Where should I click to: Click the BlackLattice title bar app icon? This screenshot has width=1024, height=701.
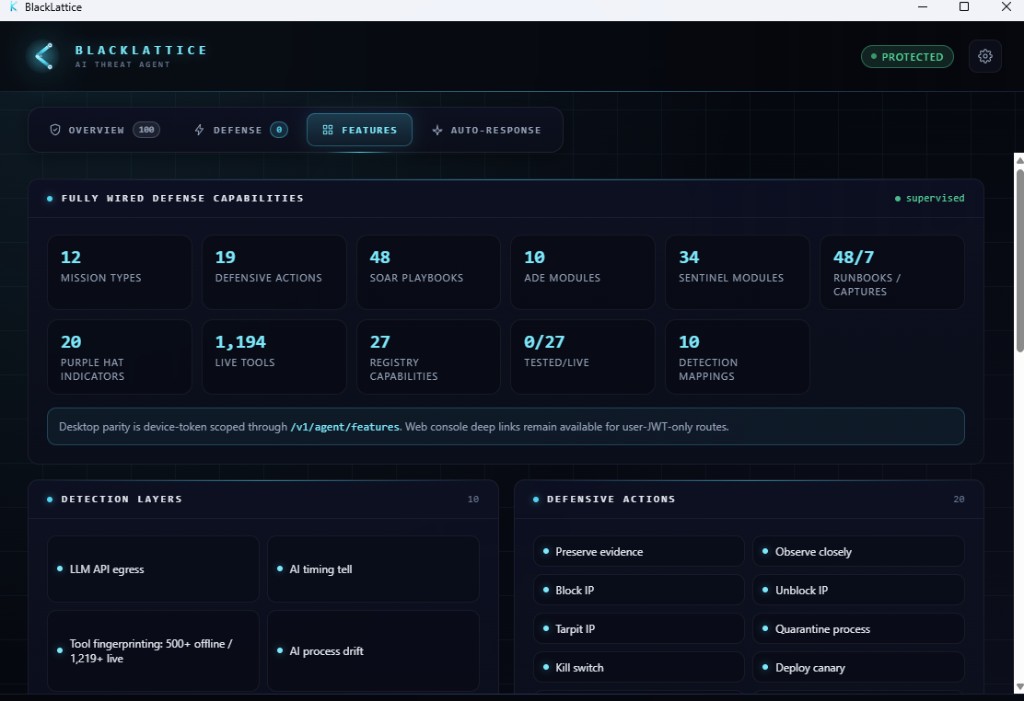pyautogui.click(x=13, y=7)
